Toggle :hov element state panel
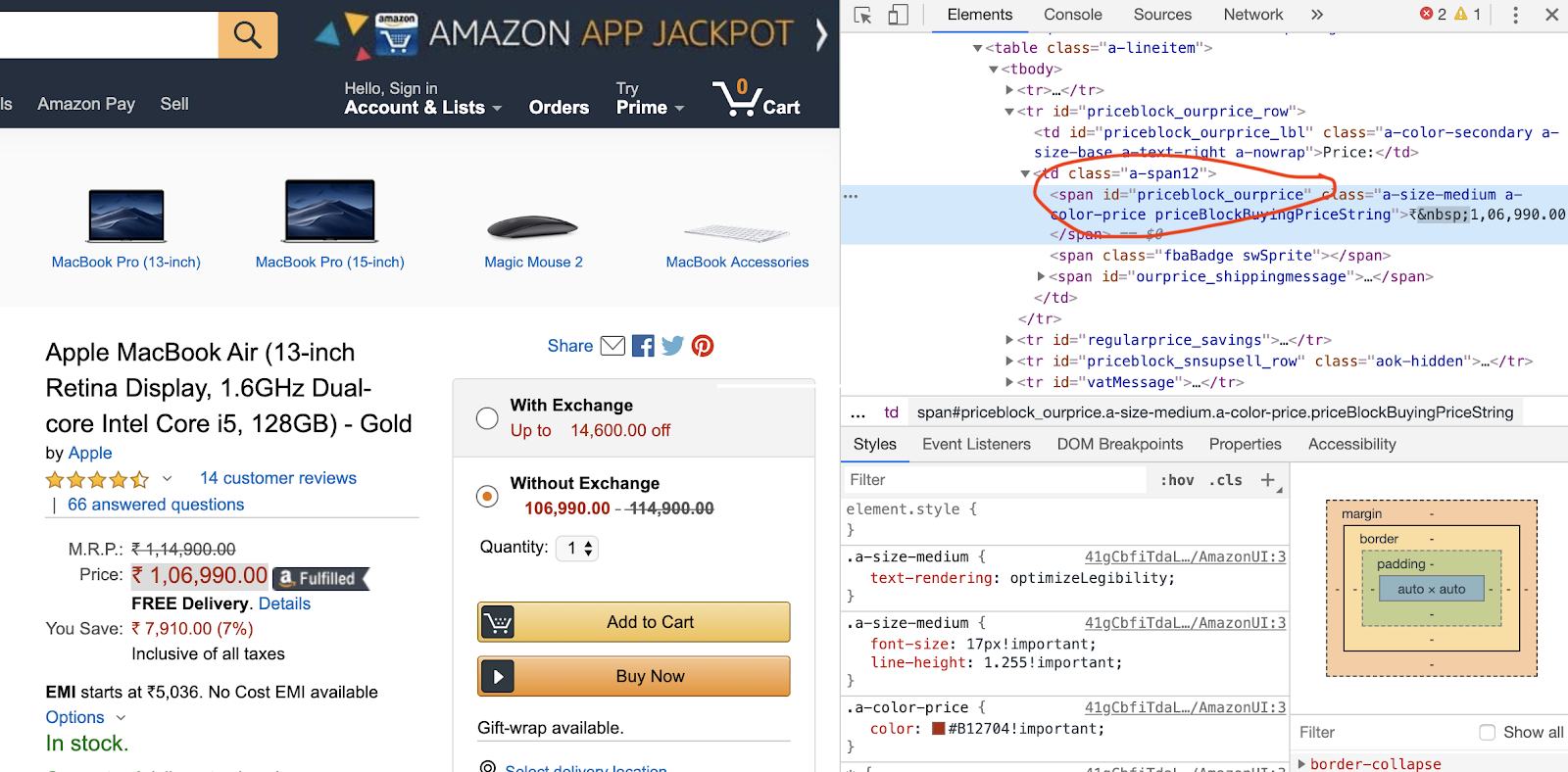1568x772 pixels. (1177, 480)
